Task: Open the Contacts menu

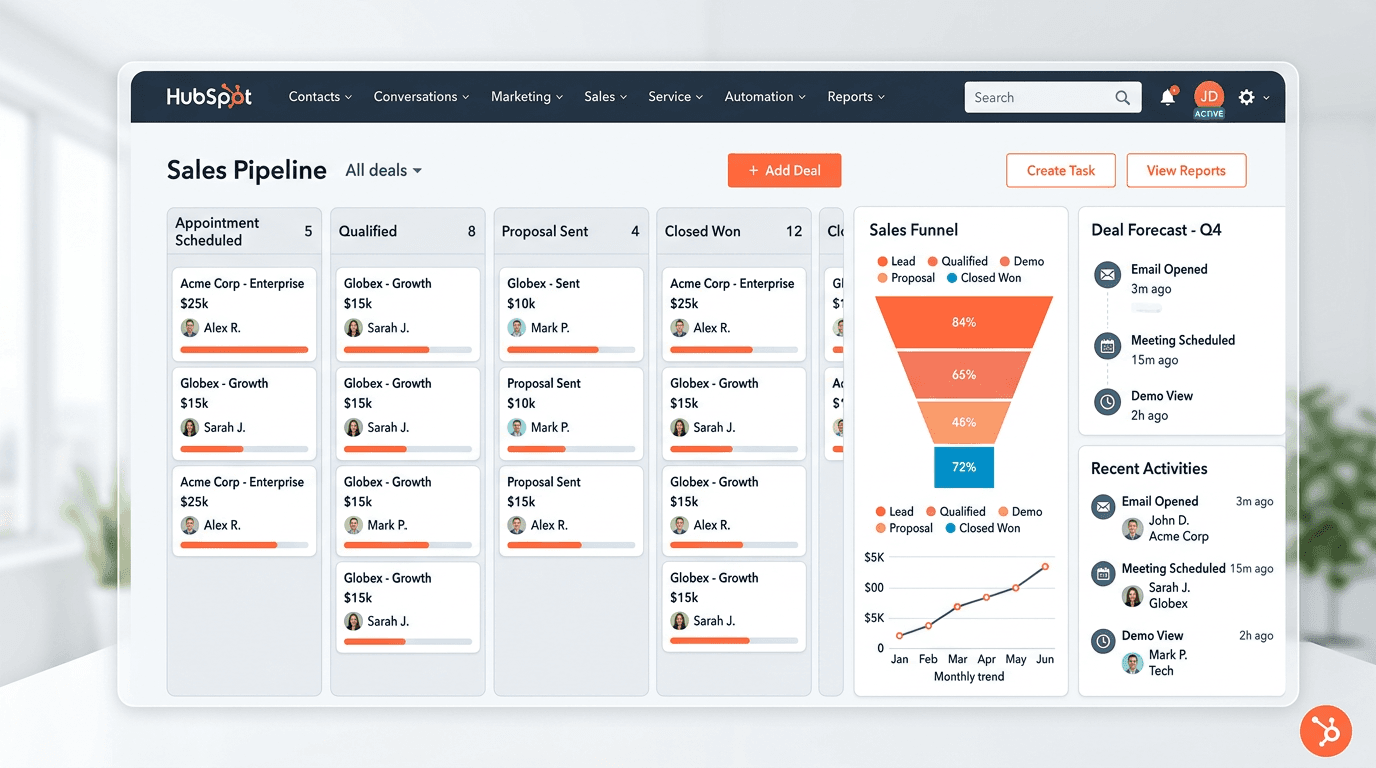Action: [320, 97]
